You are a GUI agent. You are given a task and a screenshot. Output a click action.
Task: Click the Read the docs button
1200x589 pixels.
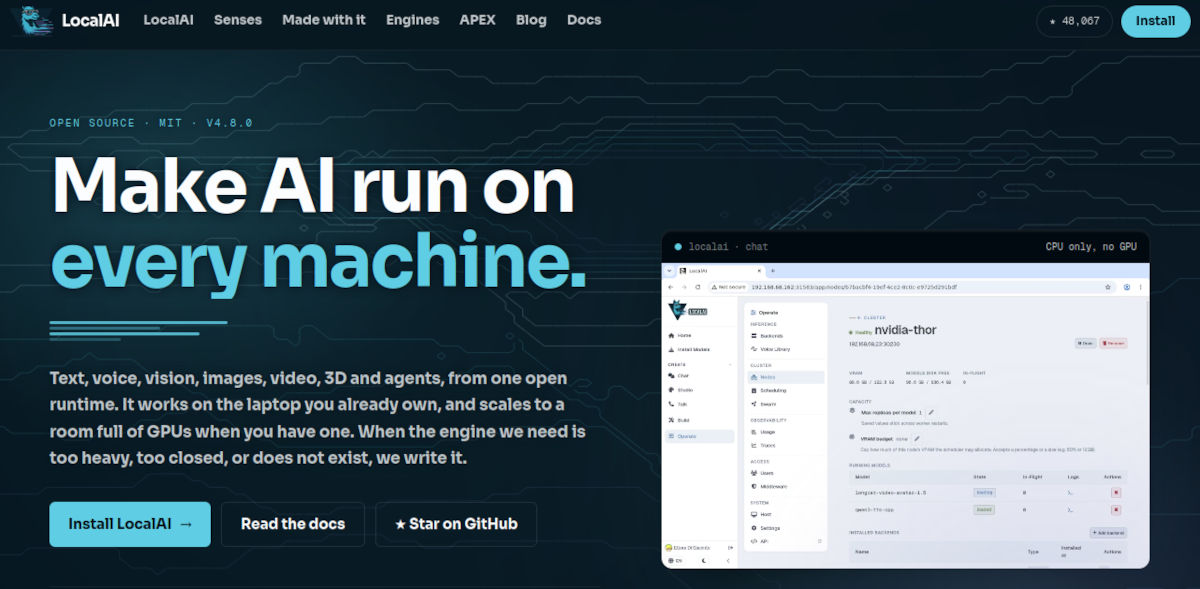[293, 524]
